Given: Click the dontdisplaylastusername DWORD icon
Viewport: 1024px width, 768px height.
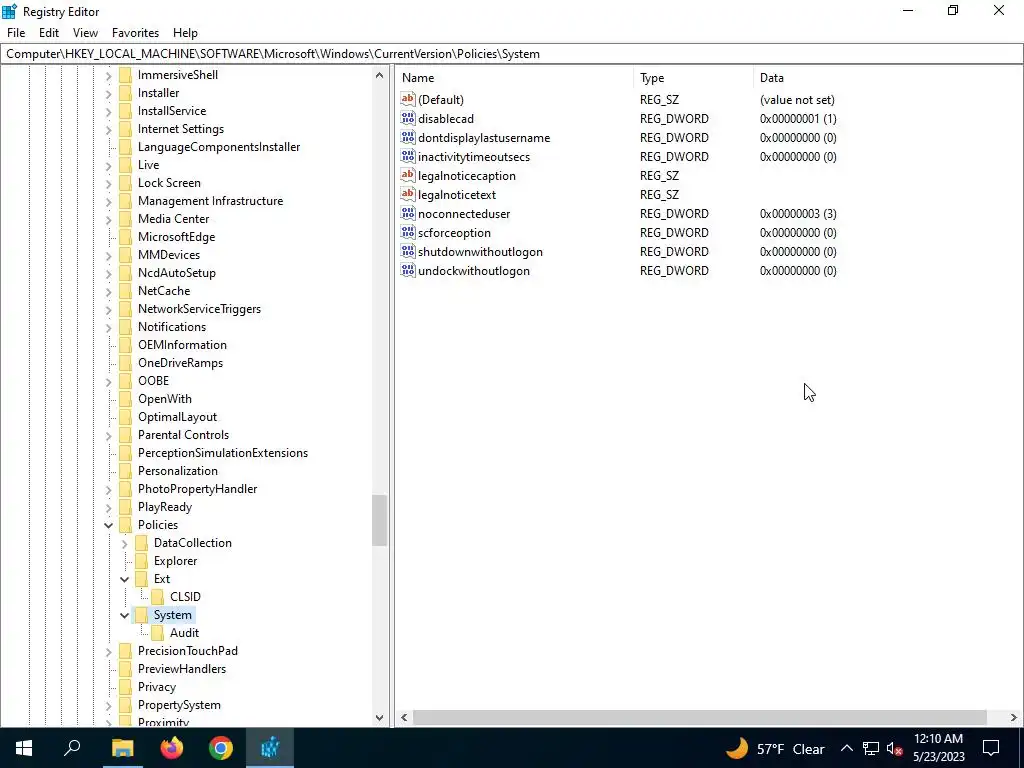Looking at the screenshot, I should coord(408,137).
